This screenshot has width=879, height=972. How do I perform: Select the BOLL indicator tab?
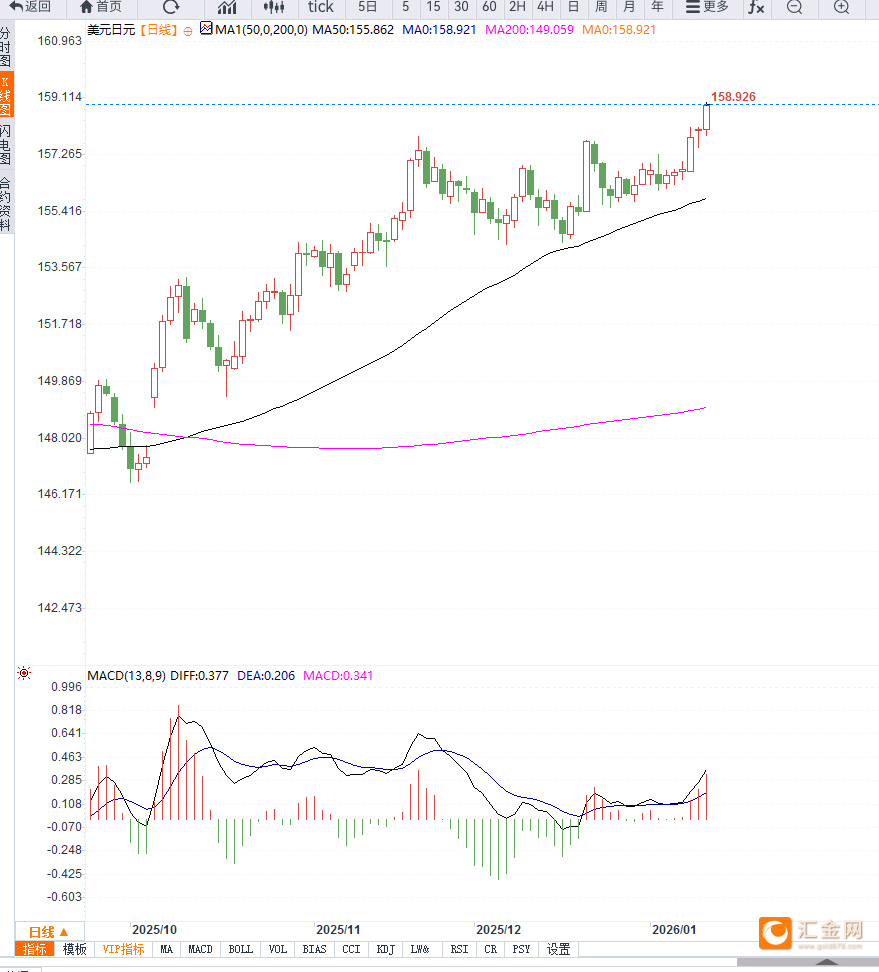(x=241, y=949)
